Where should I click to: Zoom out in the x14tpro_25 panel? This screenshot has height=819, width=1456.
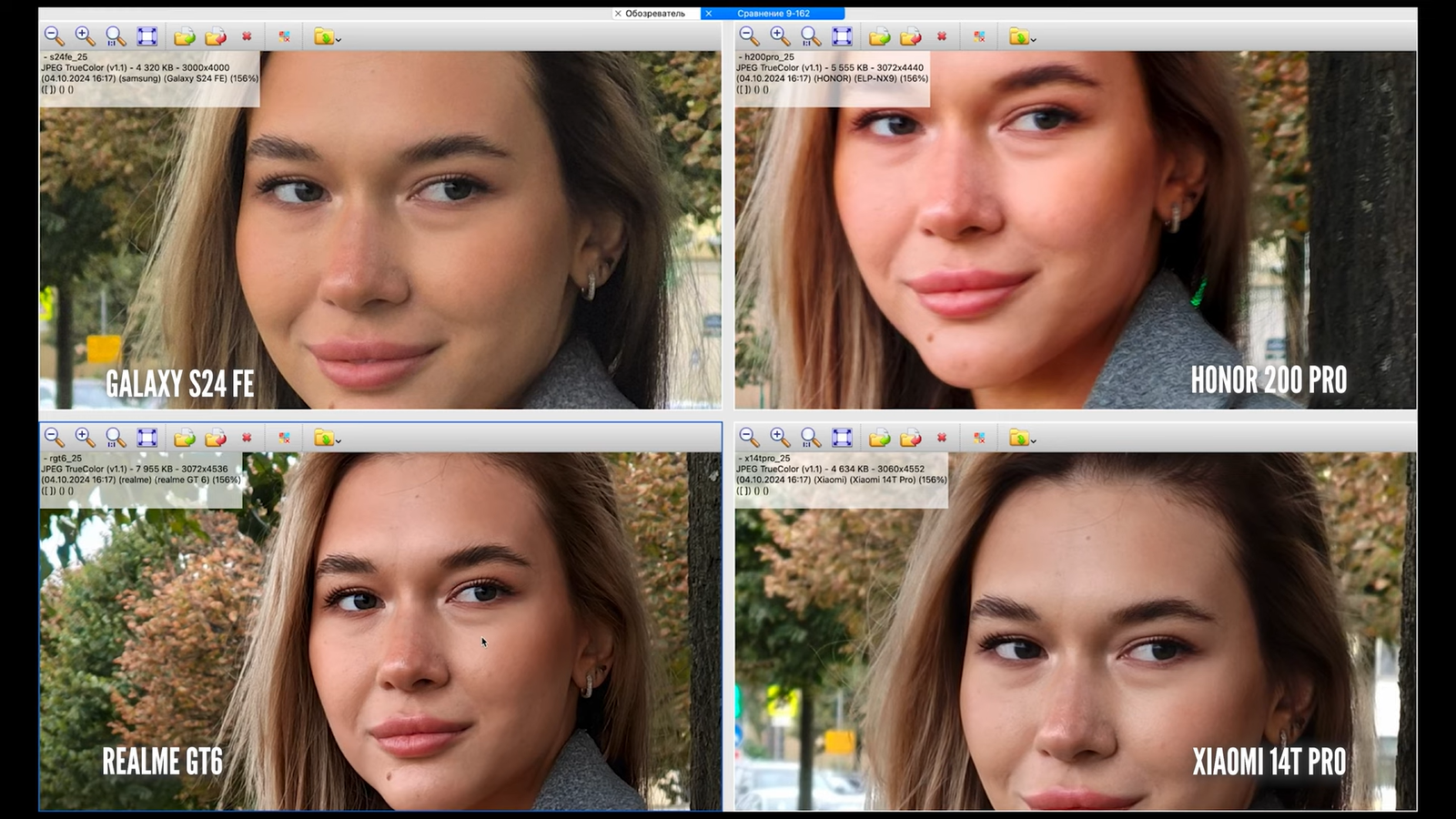pyautogui.click(x=749, y=438)
